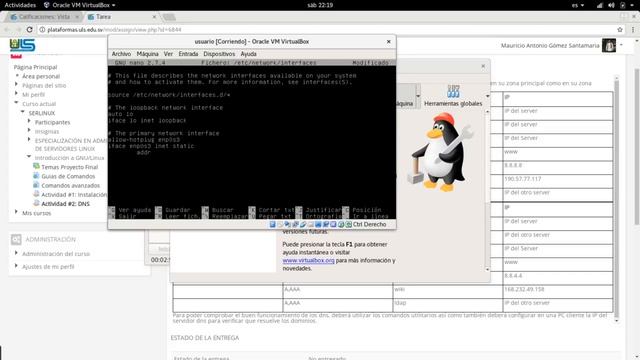This screenshot has height=360, width=640.
Task: Open Herramientas globales tools icon
Action: tap(453, 91)
